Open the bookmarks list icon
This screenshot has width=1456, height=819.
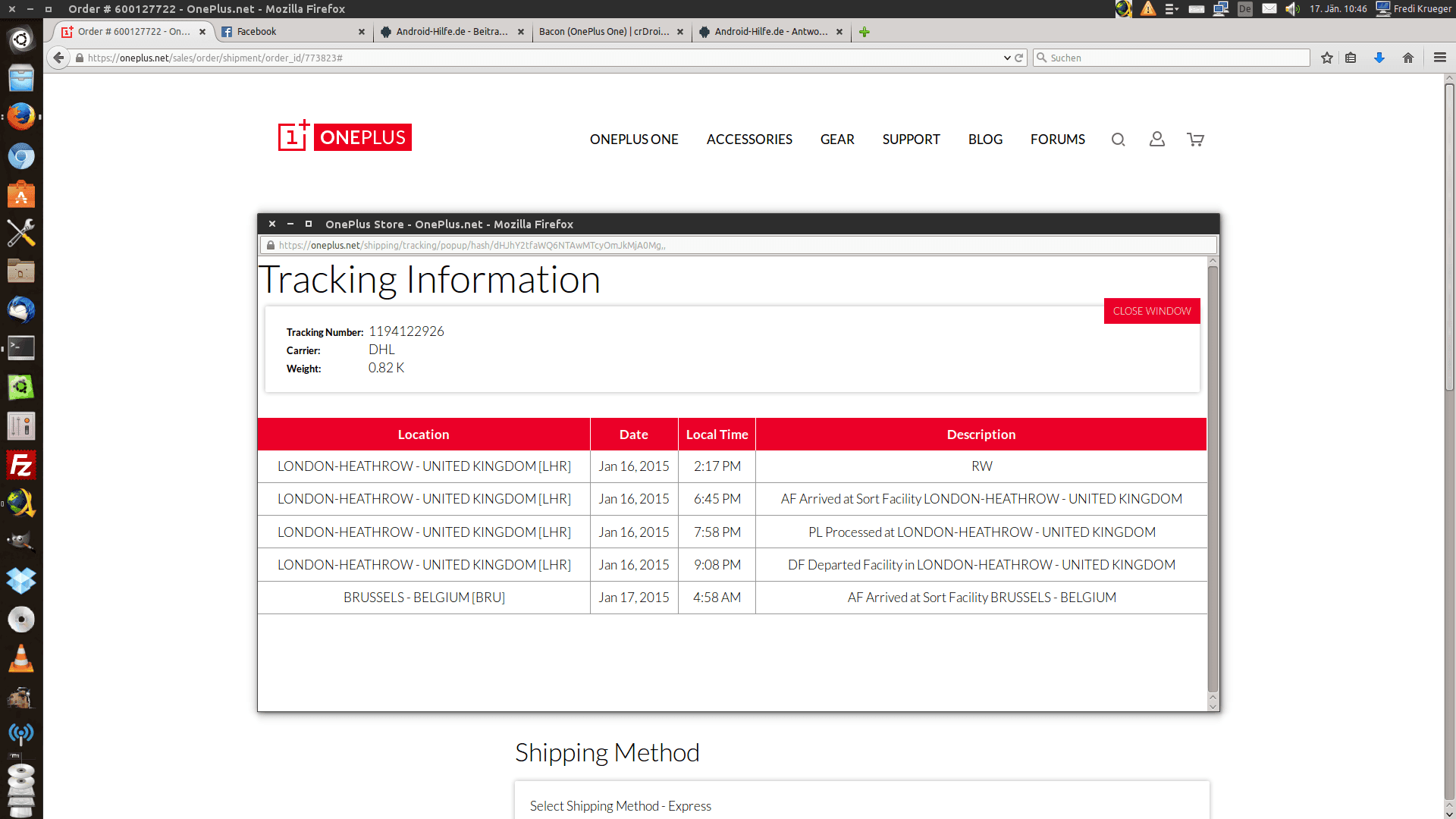click(x=1351, y=58)
